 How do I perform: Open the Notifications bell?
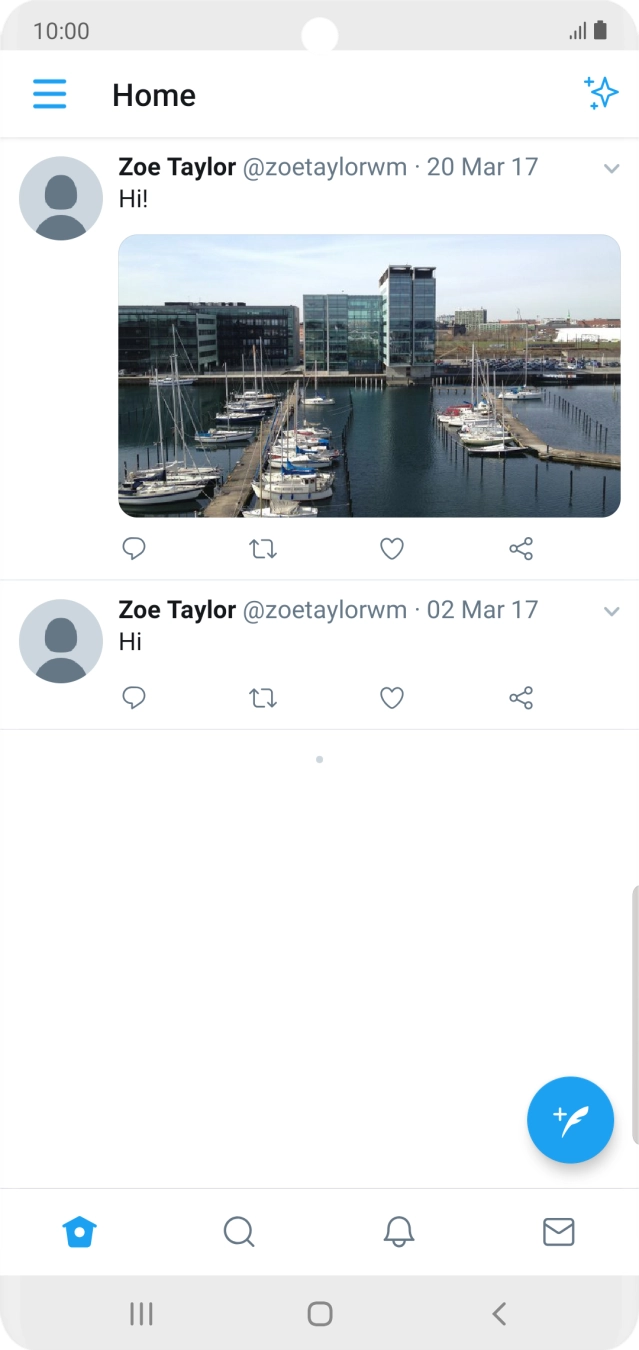[399, 1232]
